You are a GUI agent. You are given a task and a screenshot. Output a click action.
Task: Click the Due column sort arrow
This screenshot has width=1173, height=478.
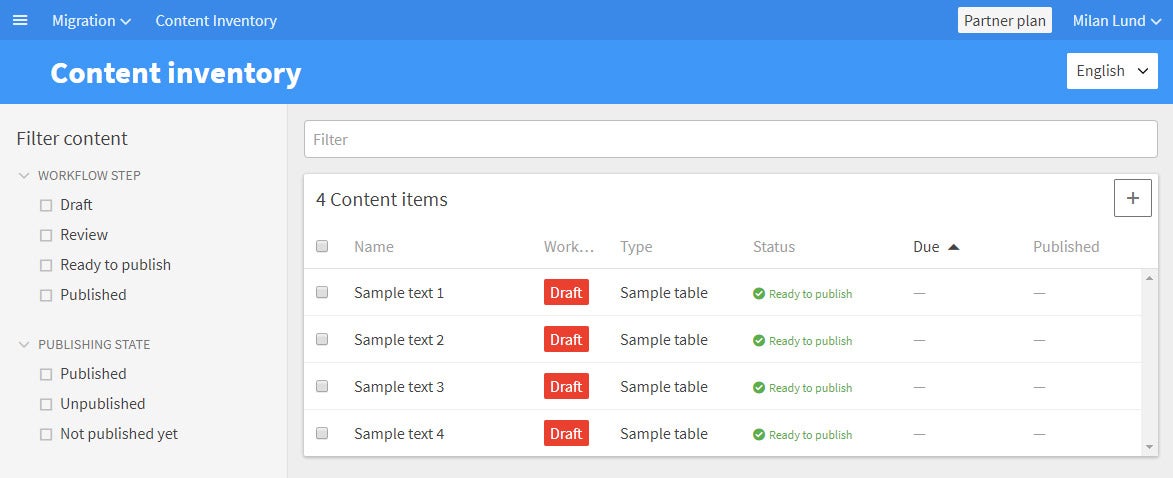pyautogui.click(x=953, y=247)
